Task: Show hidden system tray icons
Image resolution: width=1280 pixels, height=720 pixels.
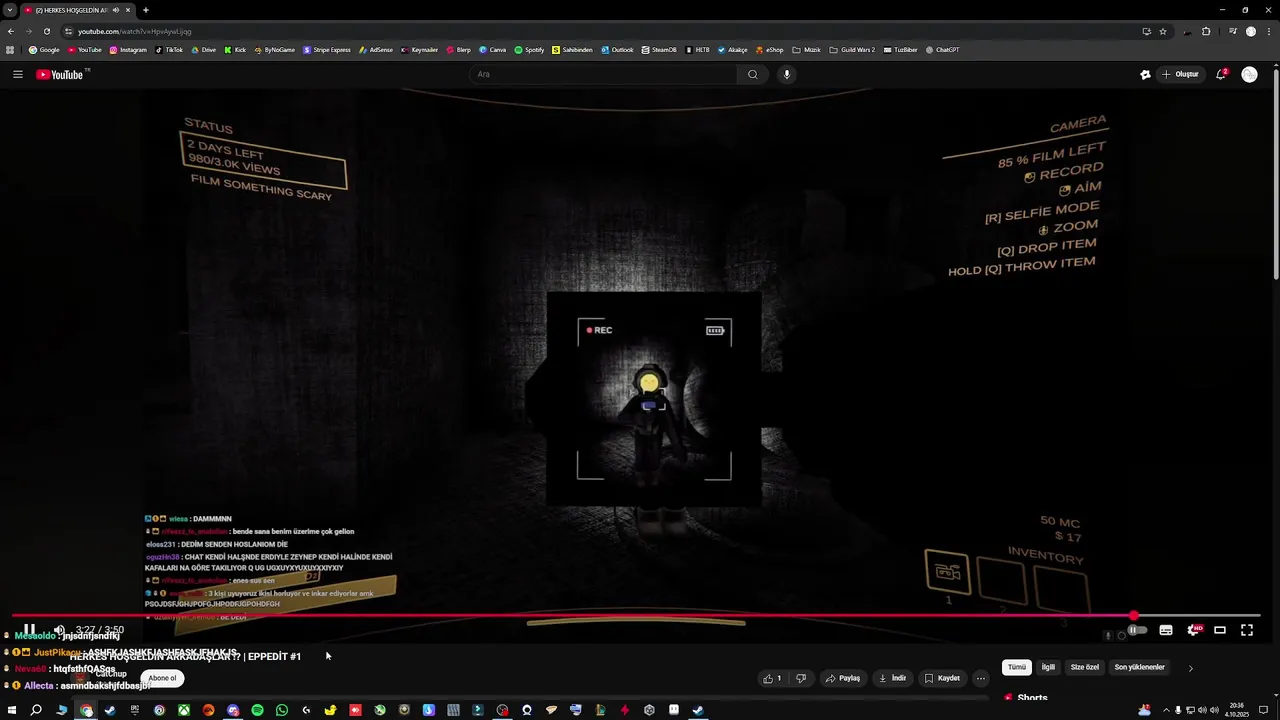Action: point(1166,710)
